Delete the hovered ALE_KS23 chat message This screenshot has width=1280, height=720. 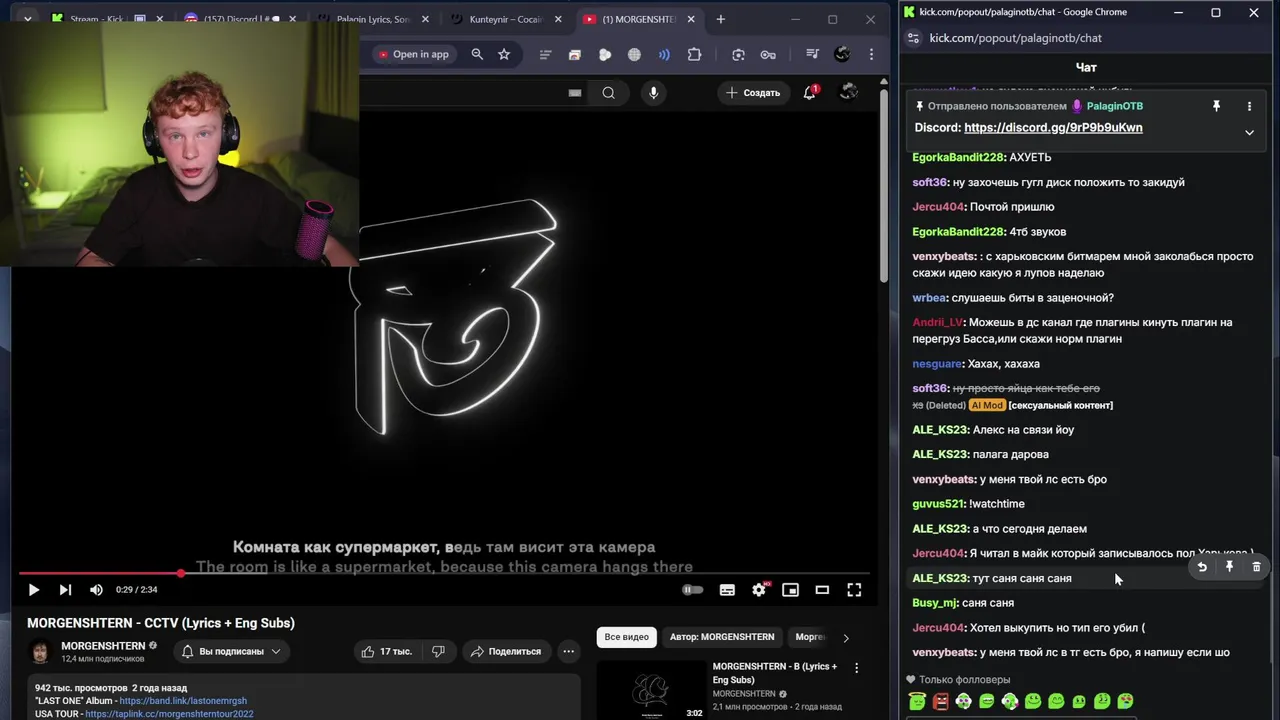(1257, 567)
